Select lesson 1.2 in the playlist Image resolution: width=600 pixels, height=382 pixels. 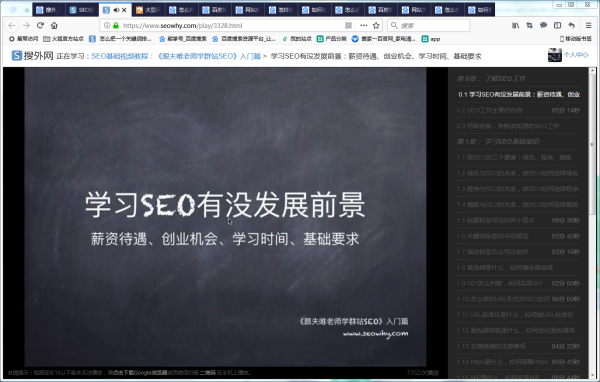pyautogui.click(x=519, y=173)
